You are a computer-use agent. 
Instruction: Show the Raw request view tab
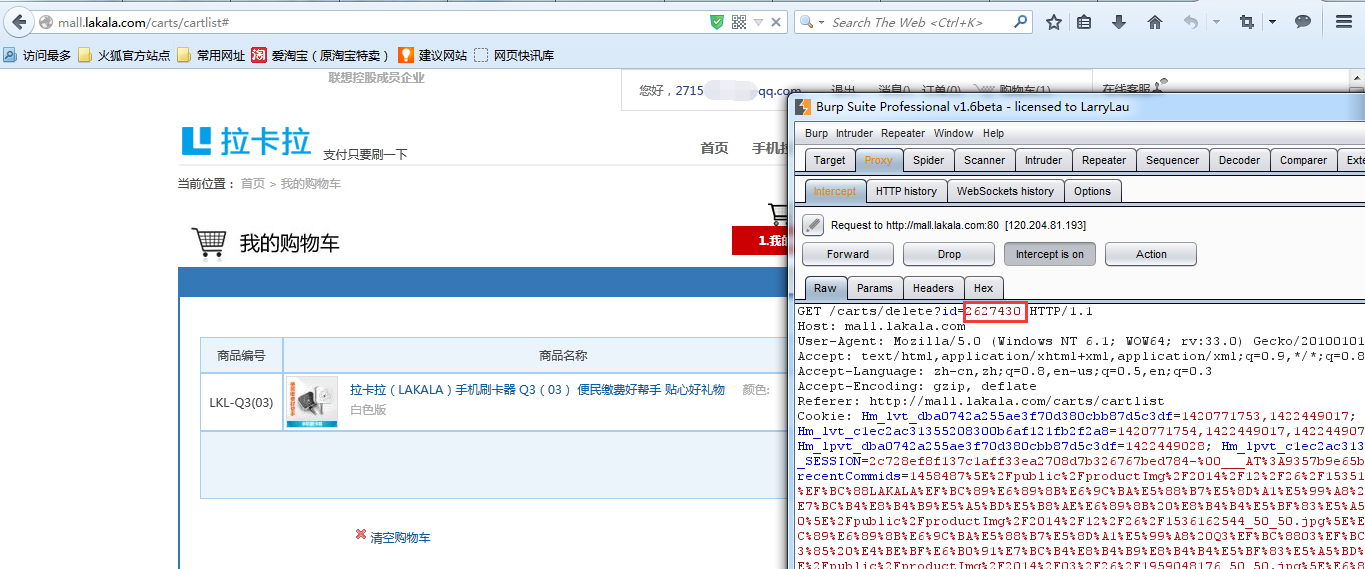tap(825, 288)
